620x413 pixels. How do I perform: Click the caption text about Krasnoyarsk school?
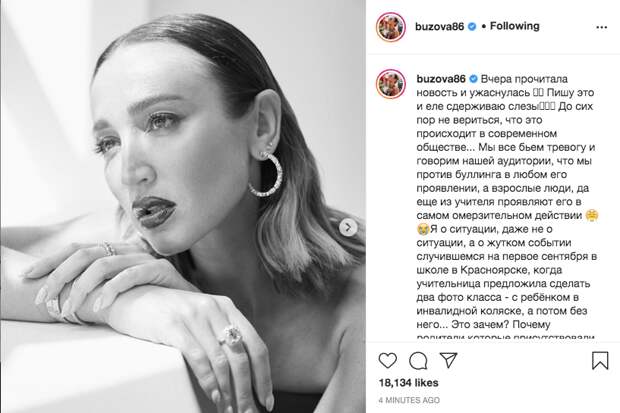(x=489, y=270)
